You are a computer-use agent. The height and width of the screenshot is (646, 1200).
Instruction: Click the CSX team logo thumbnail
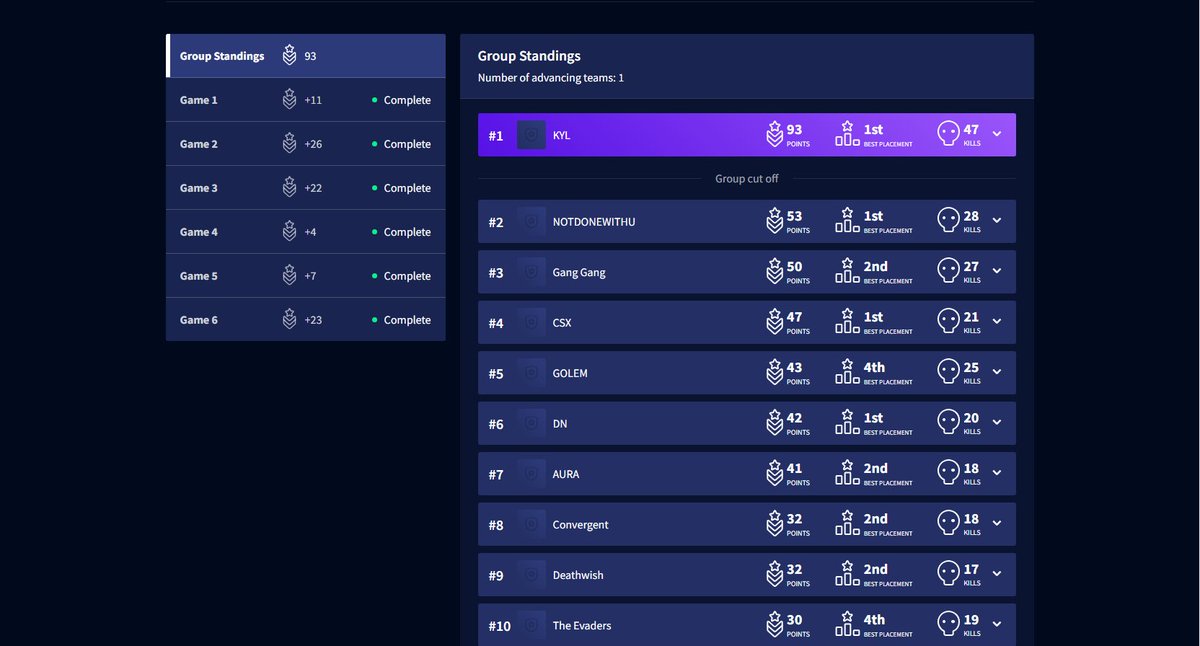531,322
